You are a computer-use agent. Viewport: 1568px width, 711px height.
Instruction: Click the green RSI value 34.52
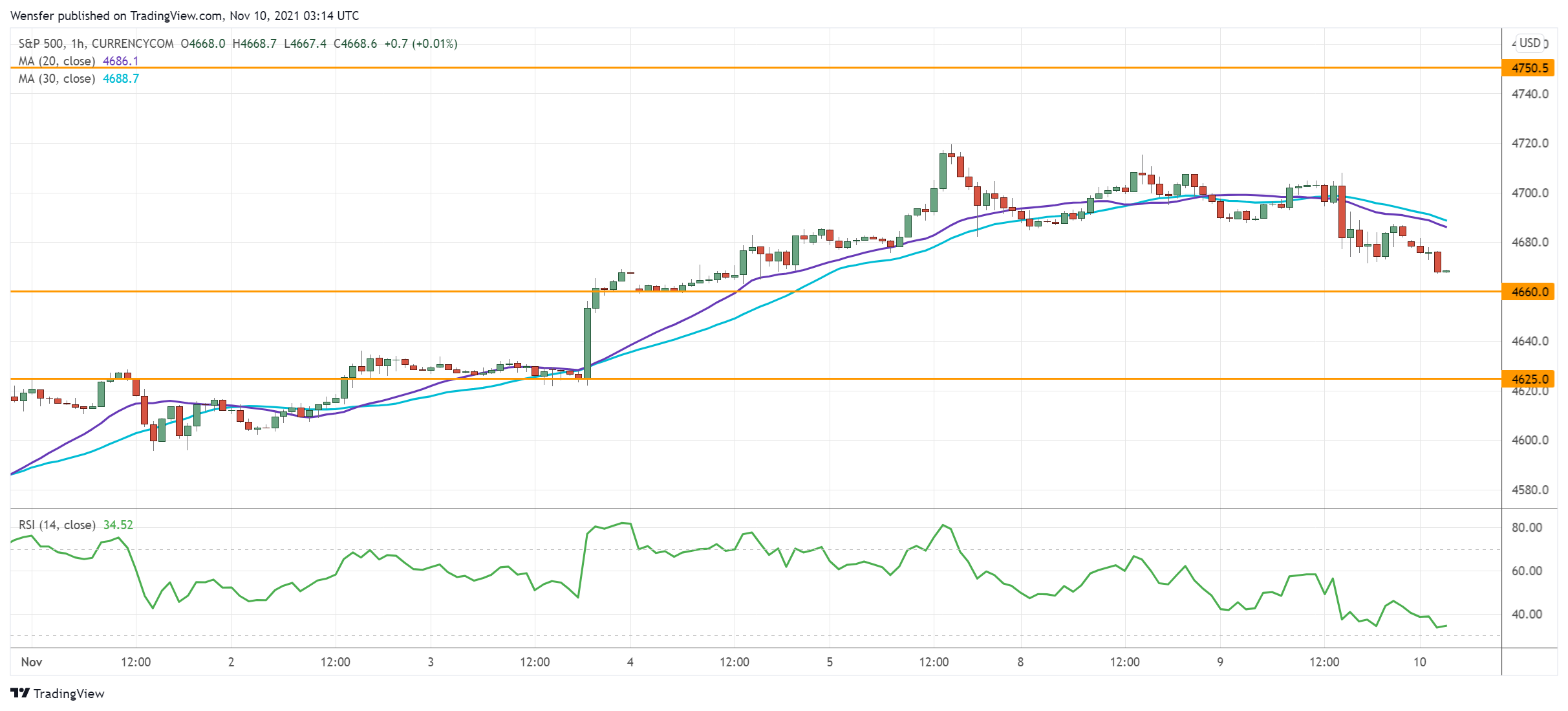pyautogui.click(x=118, y=525)
